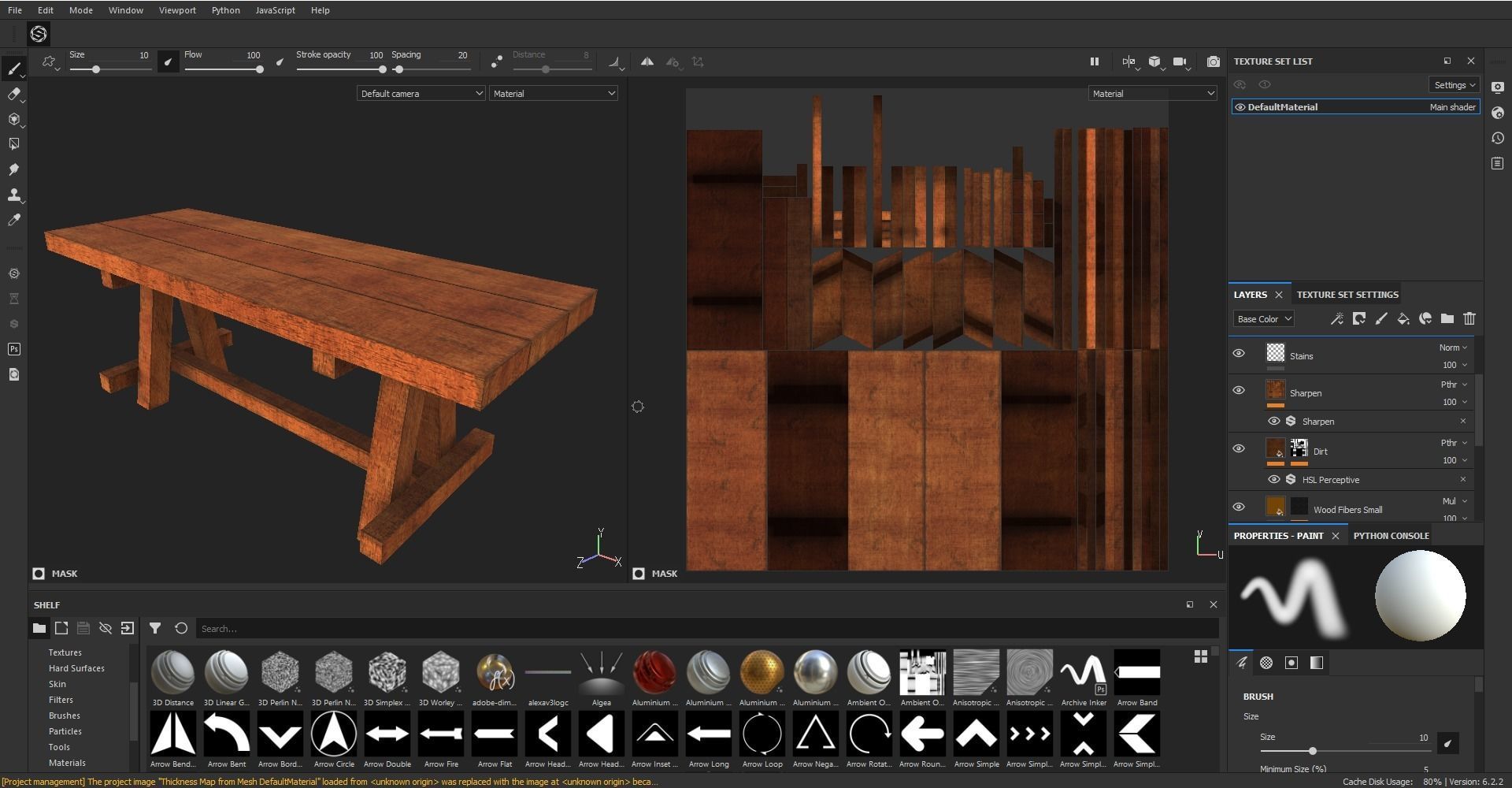Remove the Sharpen filter effect

1463,421
